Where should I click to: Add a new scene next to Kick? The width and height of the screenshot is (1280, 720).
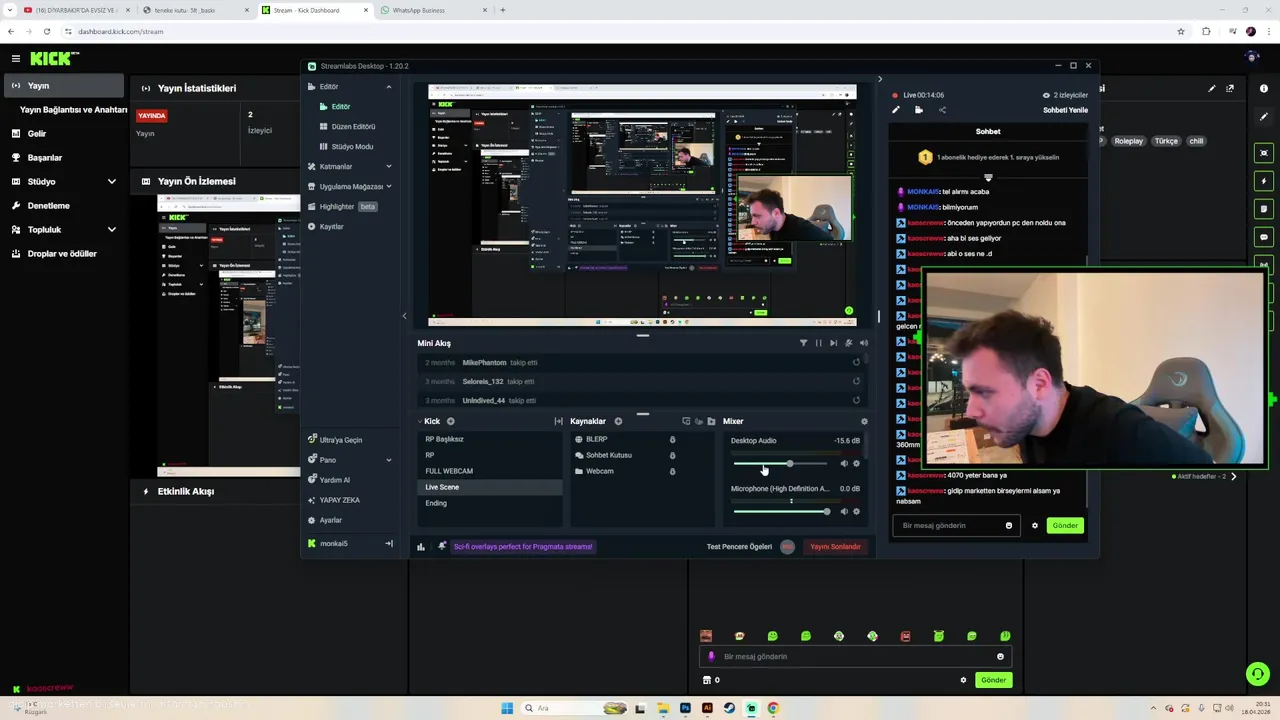[450, 421]
